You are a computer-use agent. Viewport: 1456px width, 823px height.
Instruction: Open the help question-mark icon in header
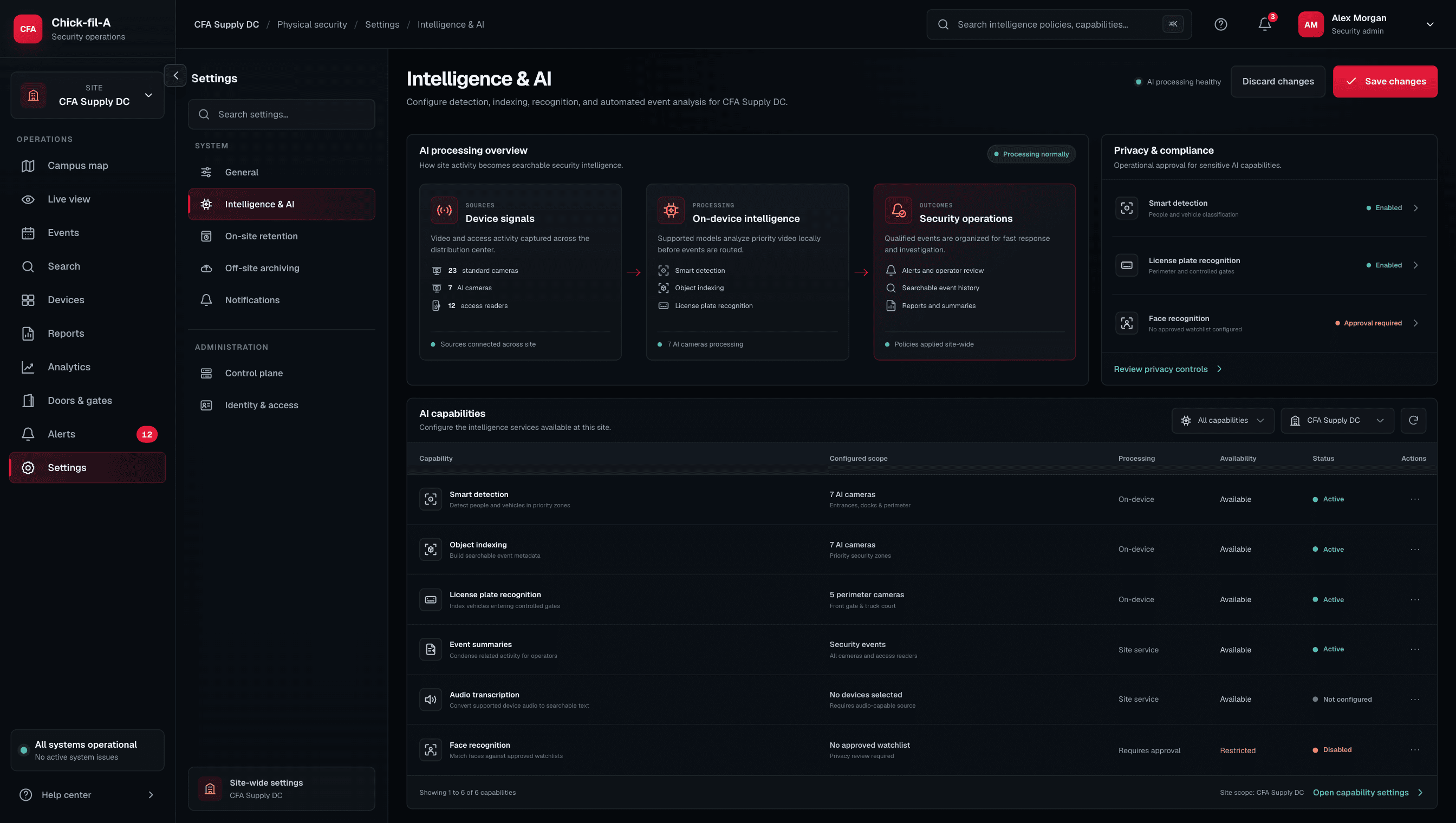(1221, 24)
